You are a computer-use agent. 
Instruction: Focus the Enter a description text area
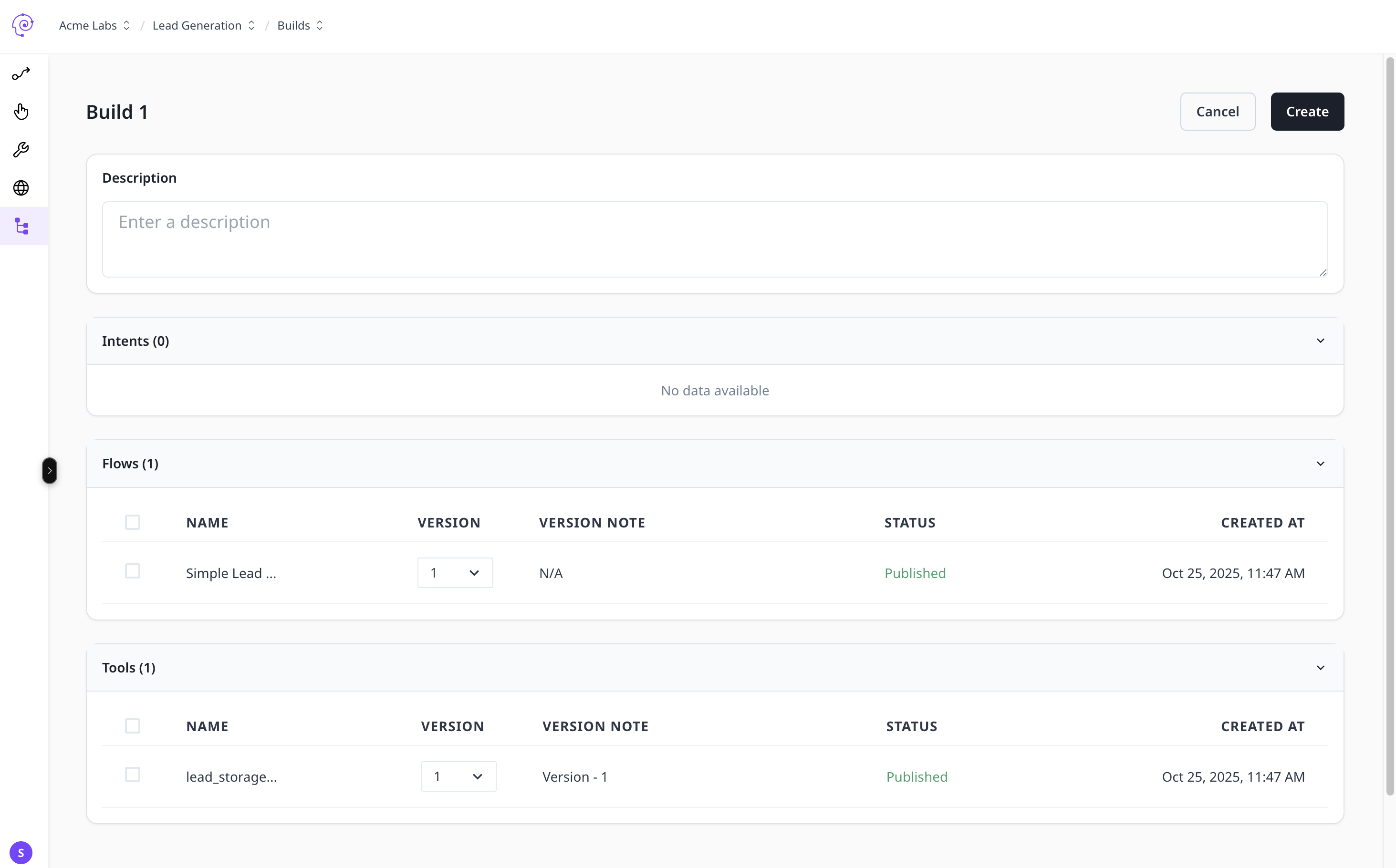pos(714,239)
